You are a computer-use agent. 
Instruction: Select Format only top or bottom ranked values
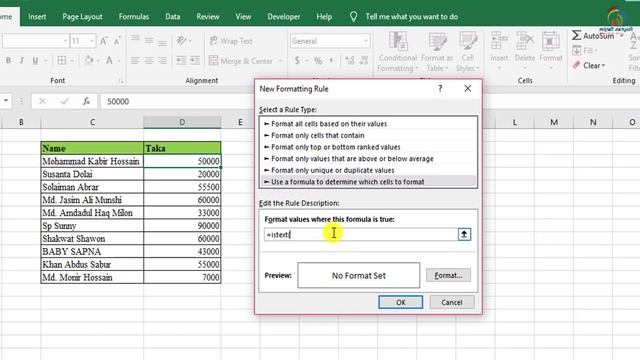click(368, 147)
